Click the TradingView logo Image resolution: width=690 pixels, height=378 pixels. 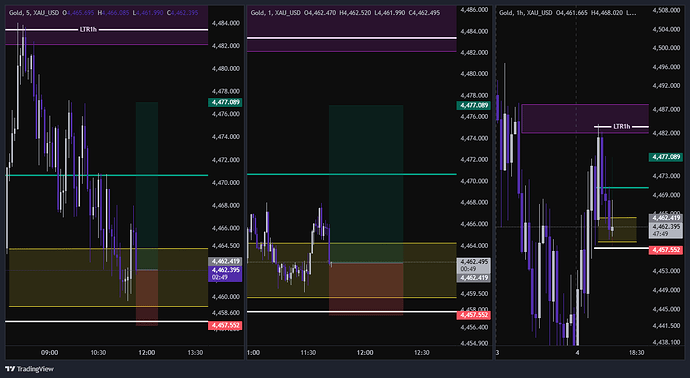point(29,369)
